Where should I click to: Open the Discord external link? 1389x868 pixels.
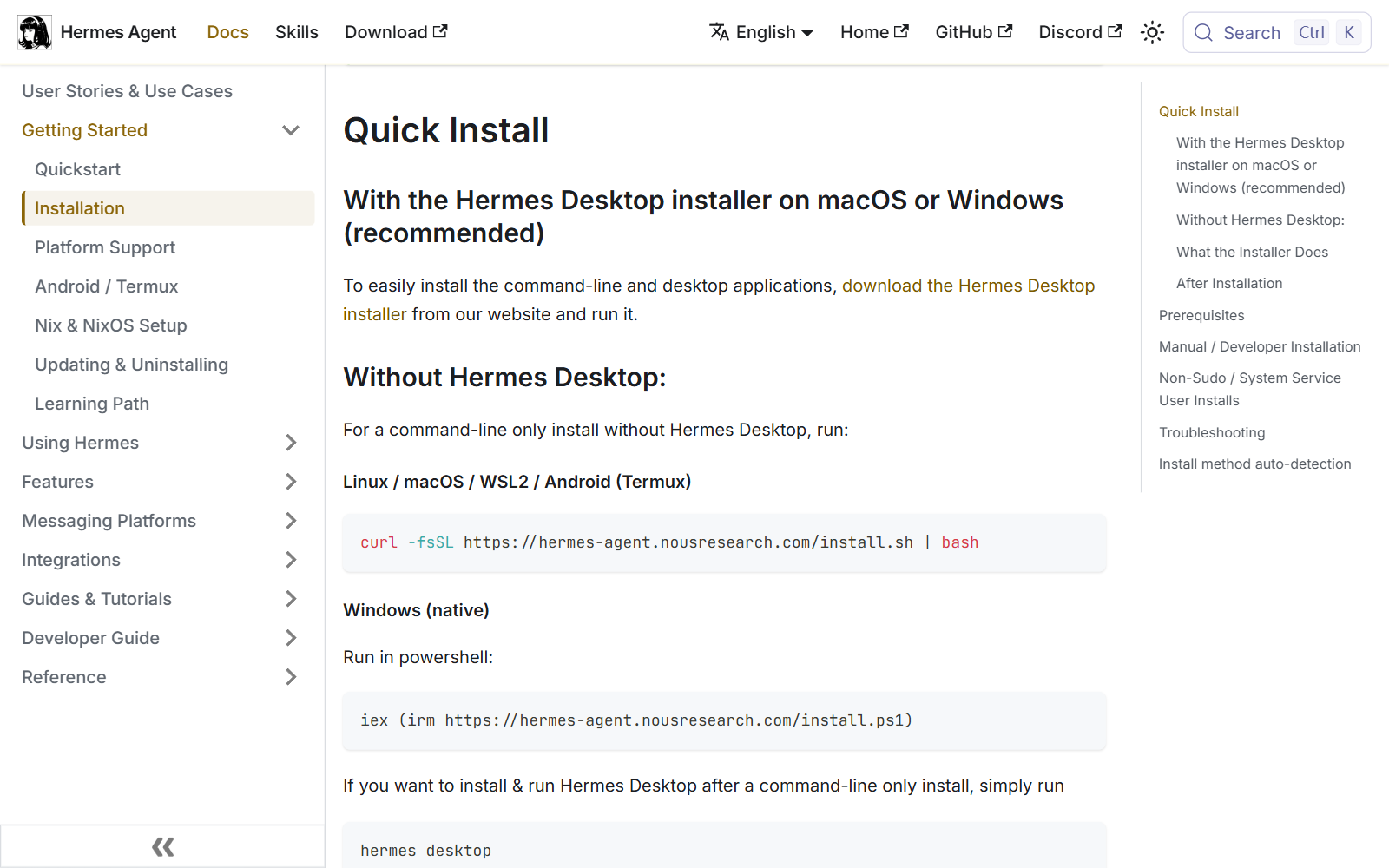(x=1080, y=32)
